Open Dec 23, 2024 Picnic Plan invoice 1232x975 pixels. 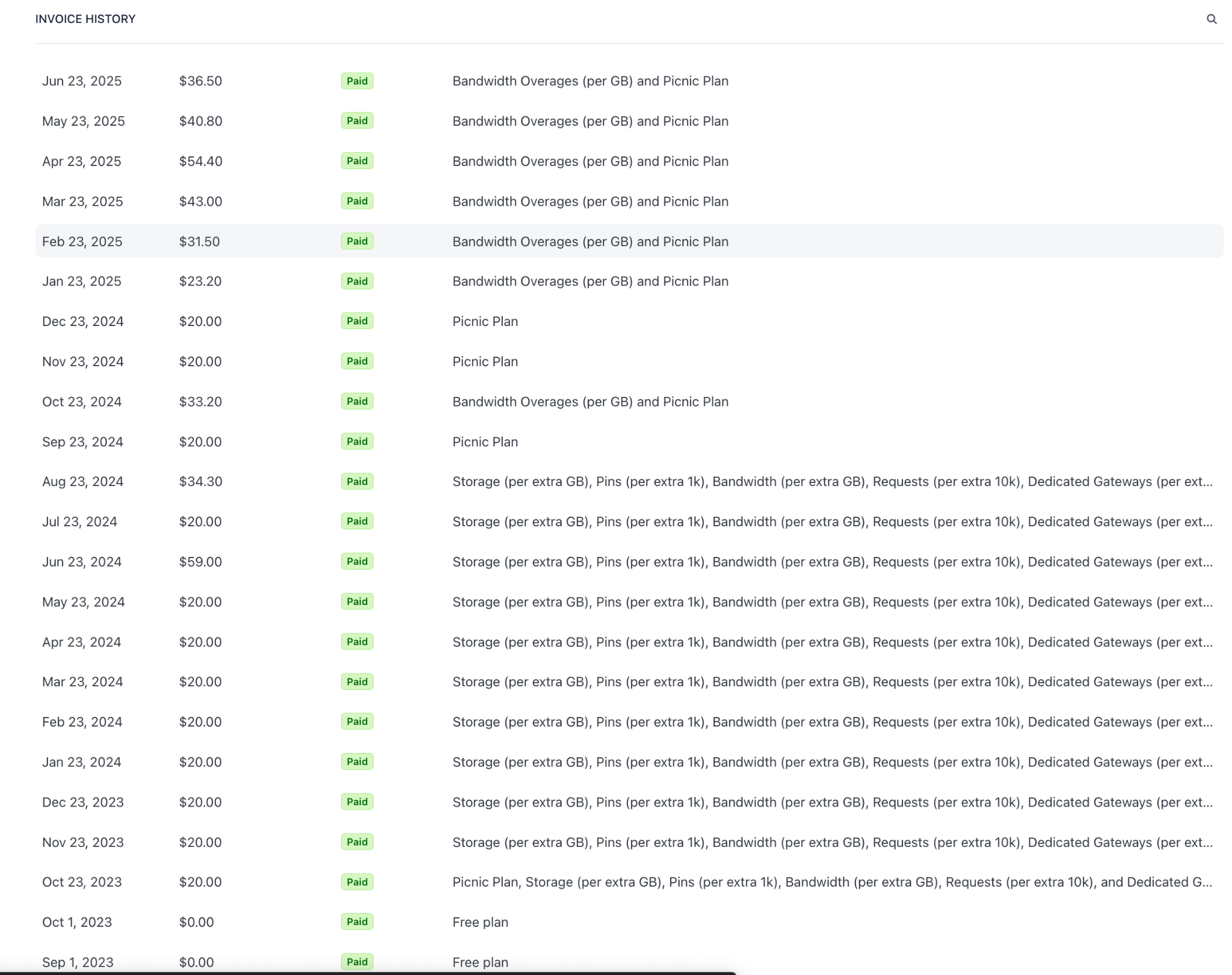pyautogui.click(x=484, y=322)
